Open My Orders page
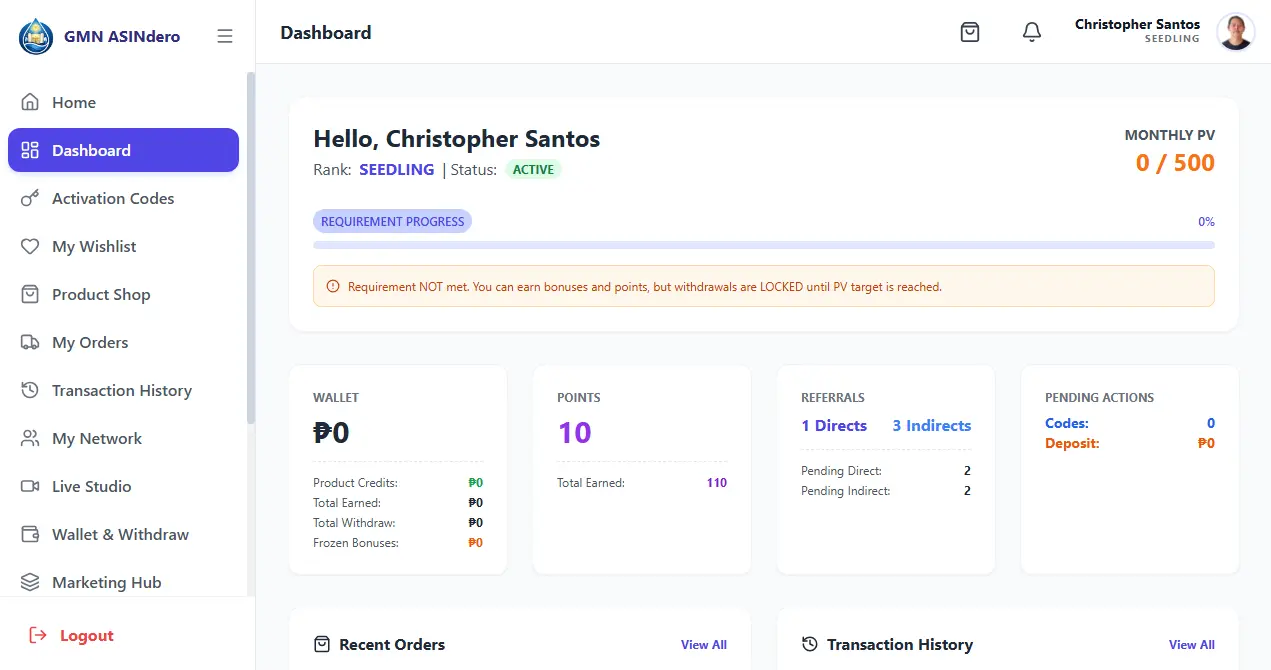 pyautogui.click(x=123, y=342)
